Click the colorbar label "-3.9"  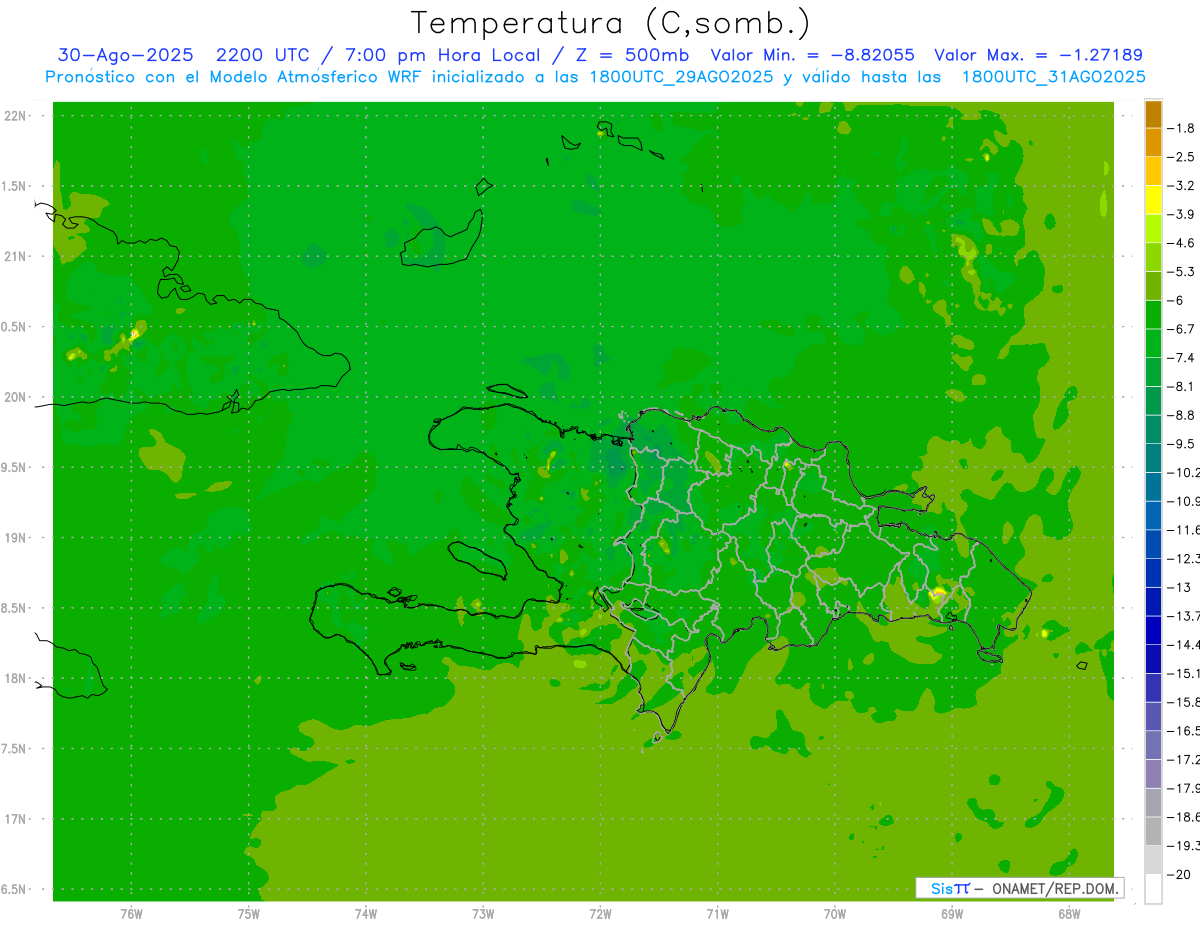click(x=1181, y=214)
